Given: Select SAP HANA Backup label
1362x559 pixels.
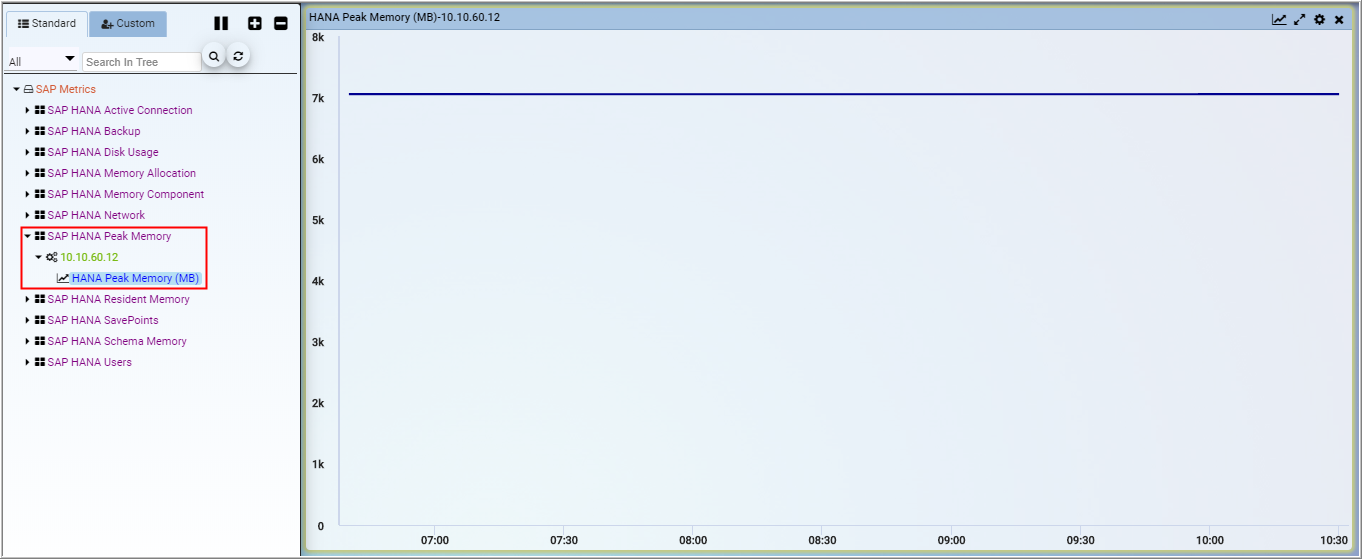Looking at the screenshot, I should 94,131.
